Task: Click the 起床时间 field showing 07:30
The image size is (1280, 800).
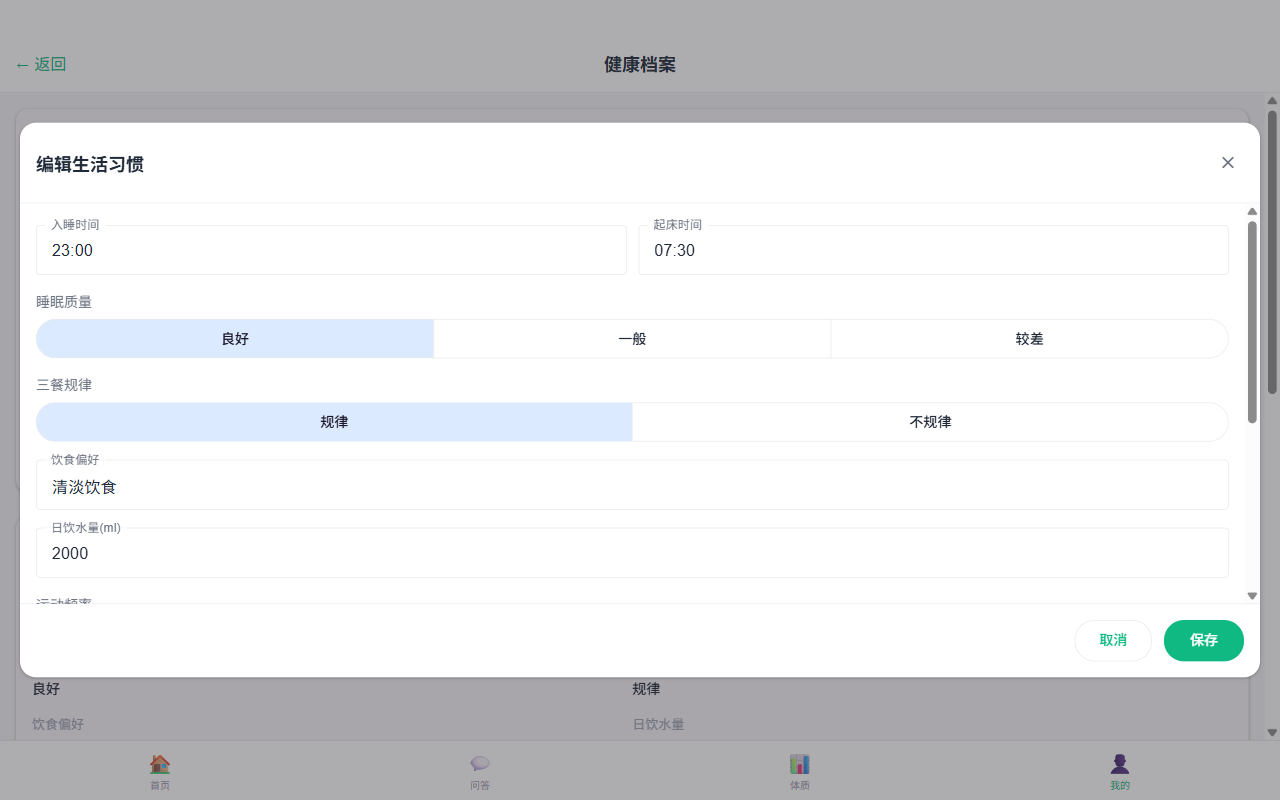Action: pos(933,251)
